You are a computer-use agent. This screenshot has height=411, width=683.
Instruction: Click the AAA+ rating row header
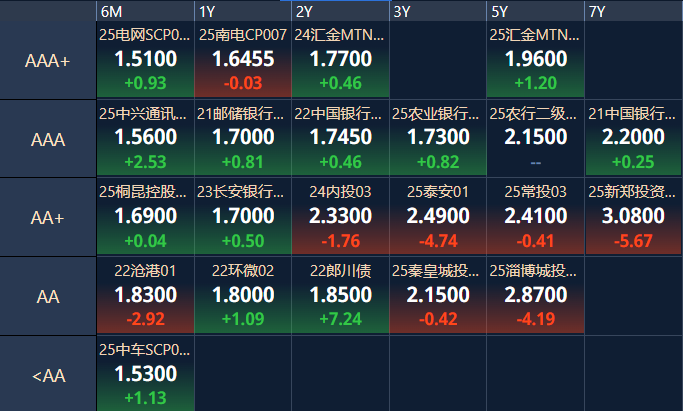click(48, 61)
